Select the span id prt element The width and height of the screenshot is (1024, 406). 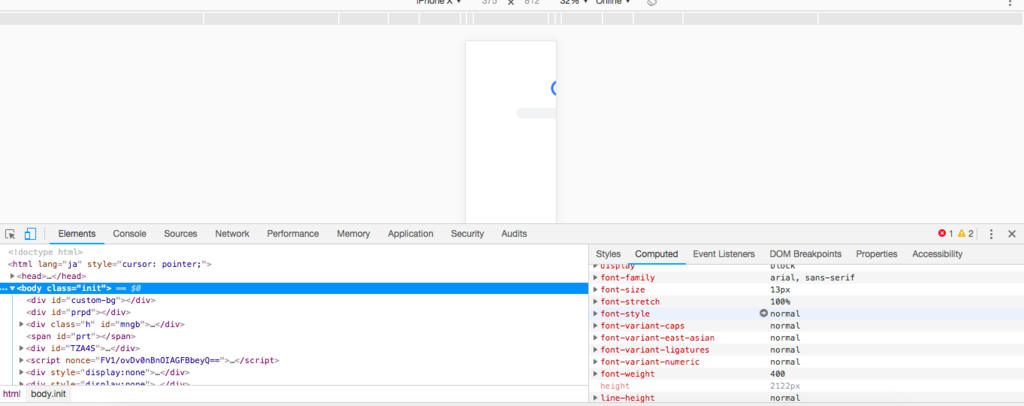tap(81, 337)
